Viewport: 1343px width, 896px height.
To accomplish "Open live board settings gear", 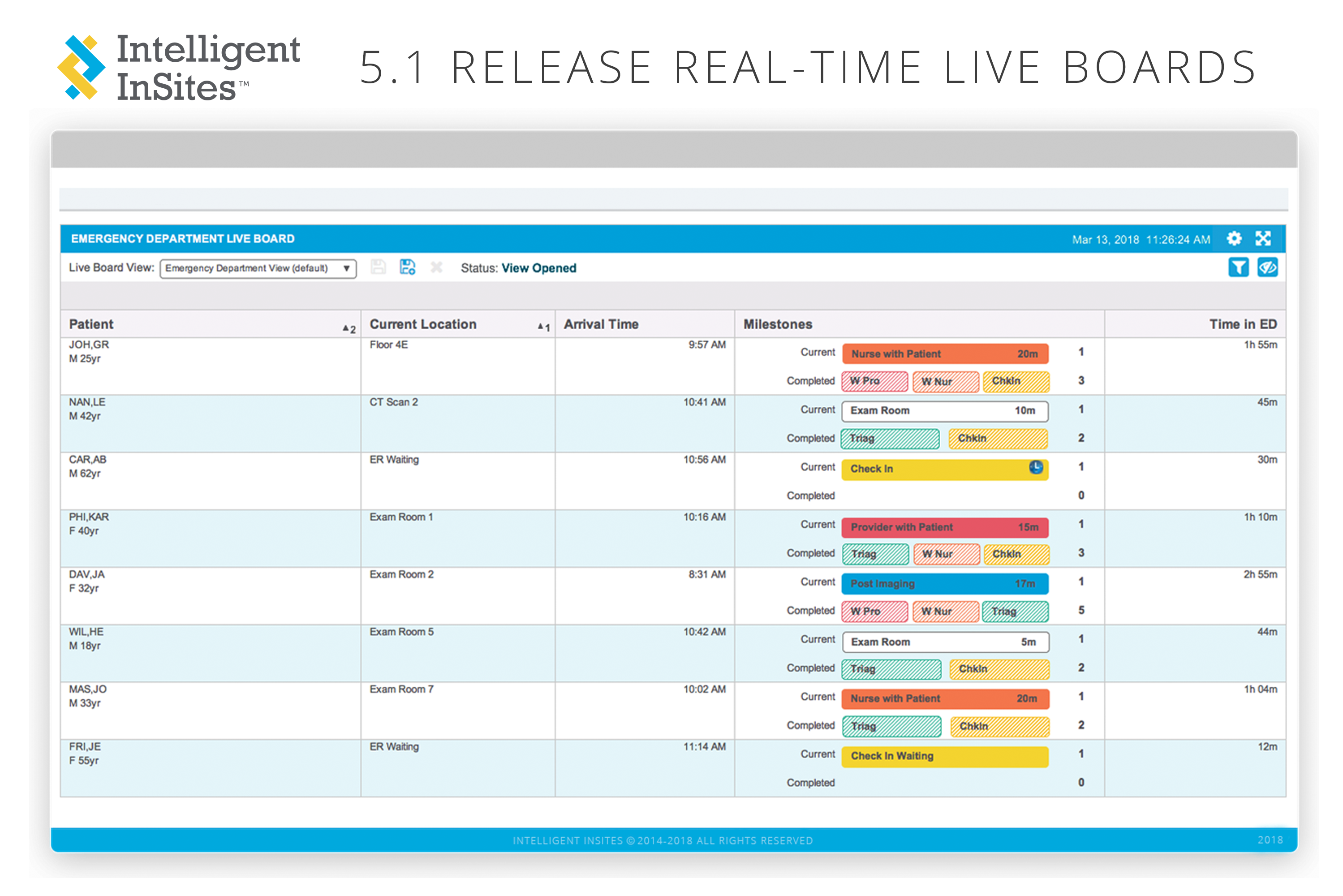I will point(1235,239).
